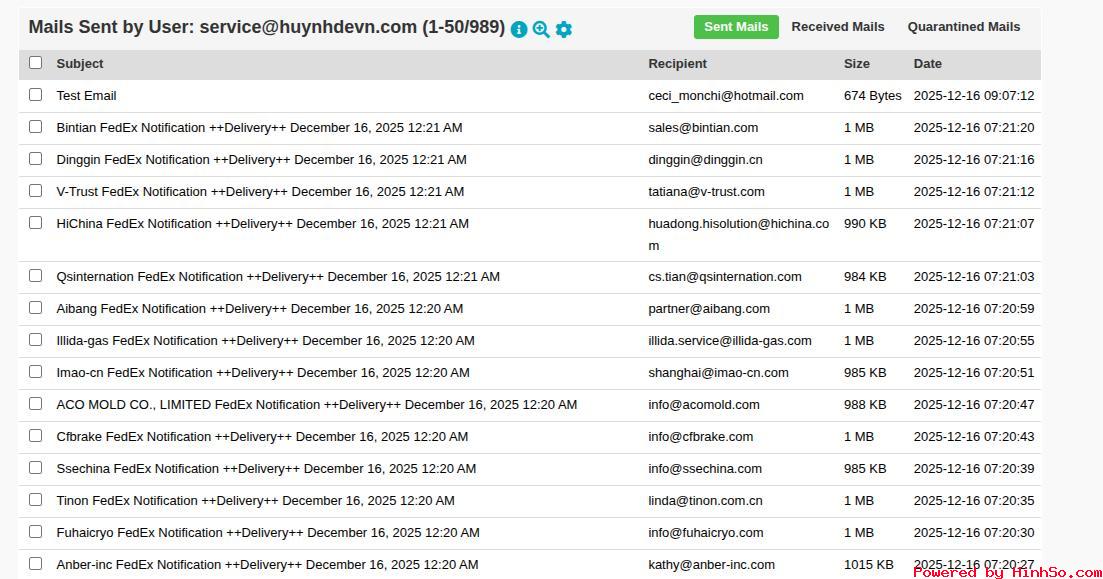
Task: Click recipient illida.service@illida-gas.com
Action: click(x=730, y=341)
